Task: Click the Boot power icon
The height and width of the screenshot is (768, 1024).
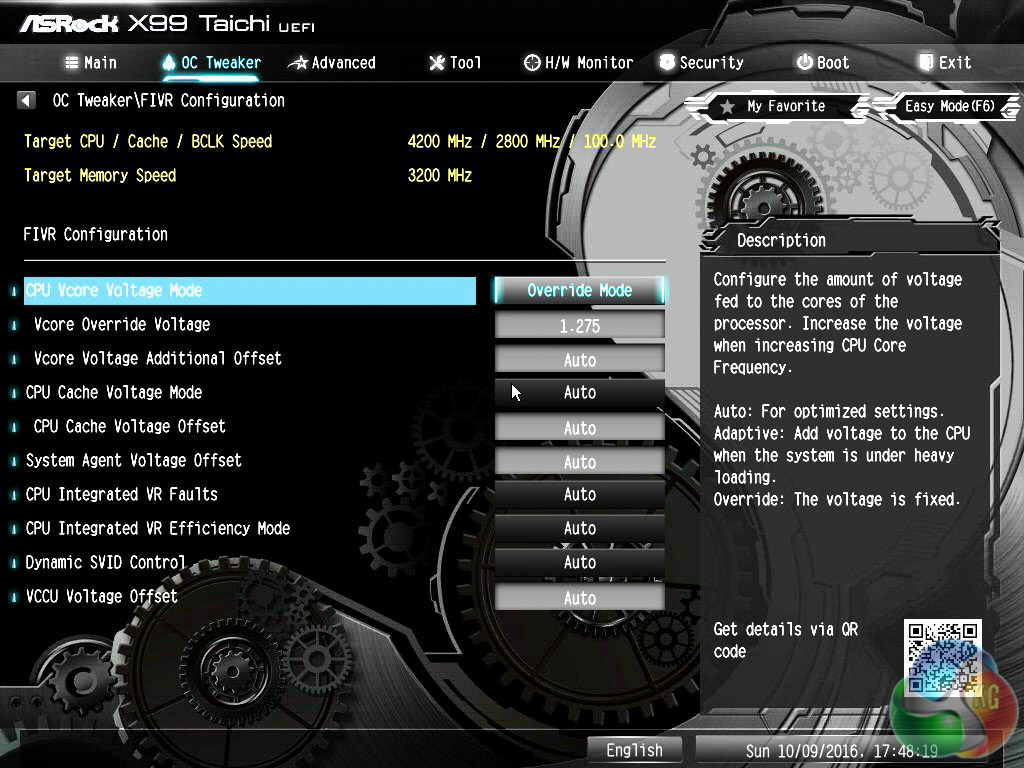Action: tap(805, 62)
